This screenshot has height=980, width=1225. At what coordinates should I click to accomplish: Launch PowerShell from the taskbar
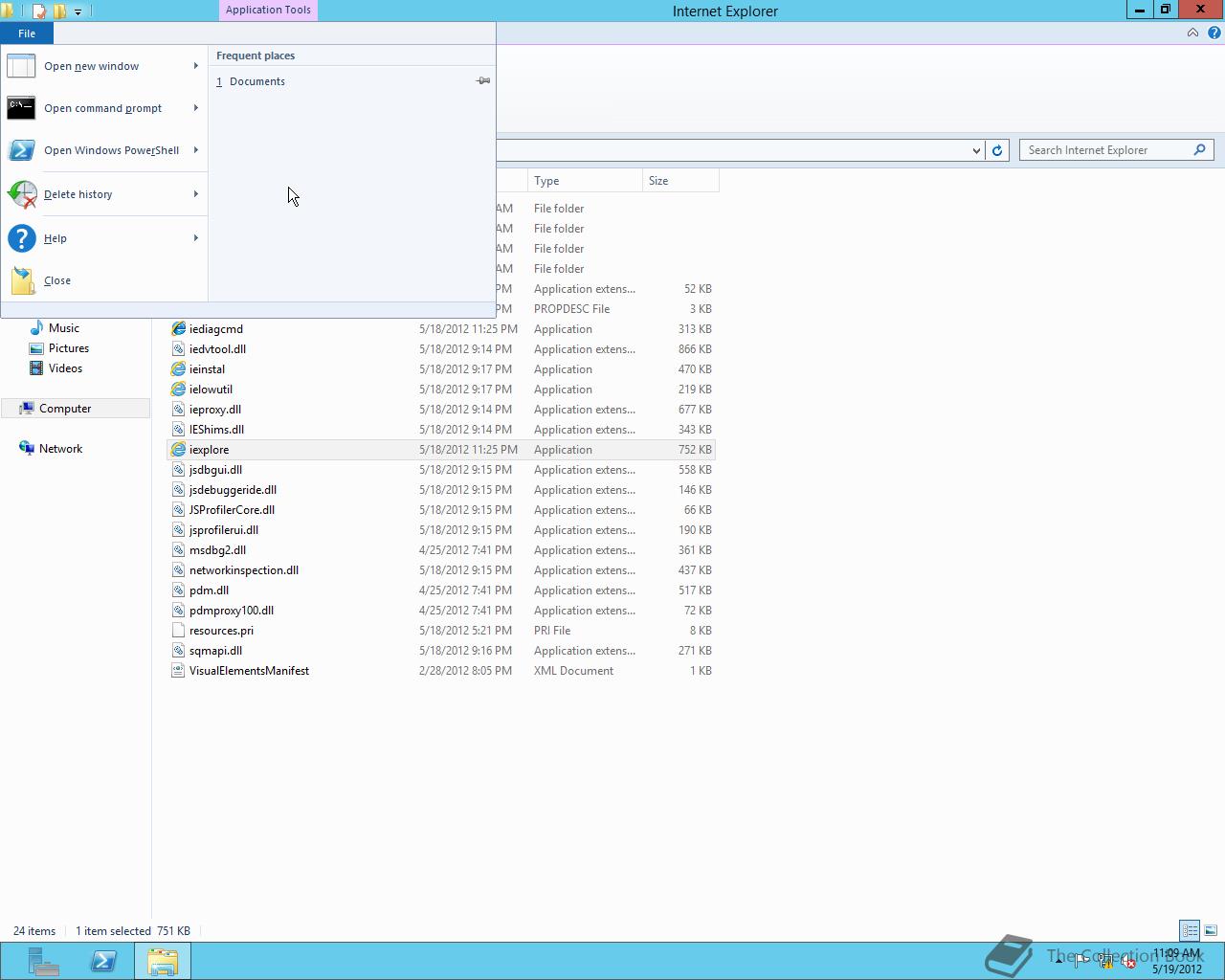(103, 961)
